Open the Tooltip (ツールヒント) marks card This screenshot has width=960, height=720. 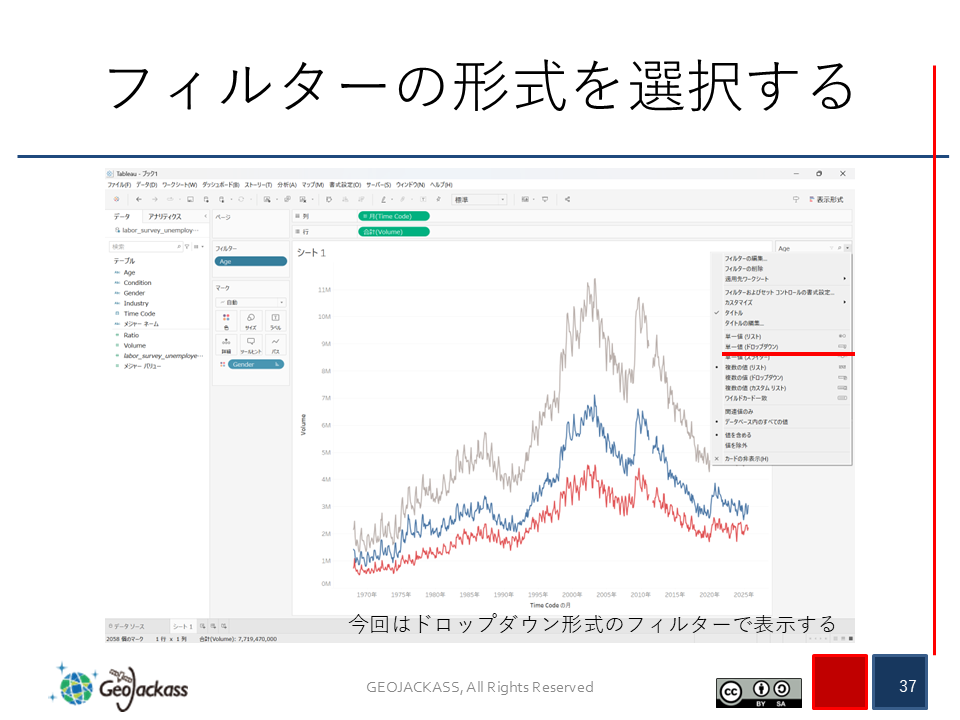(250, 345)
